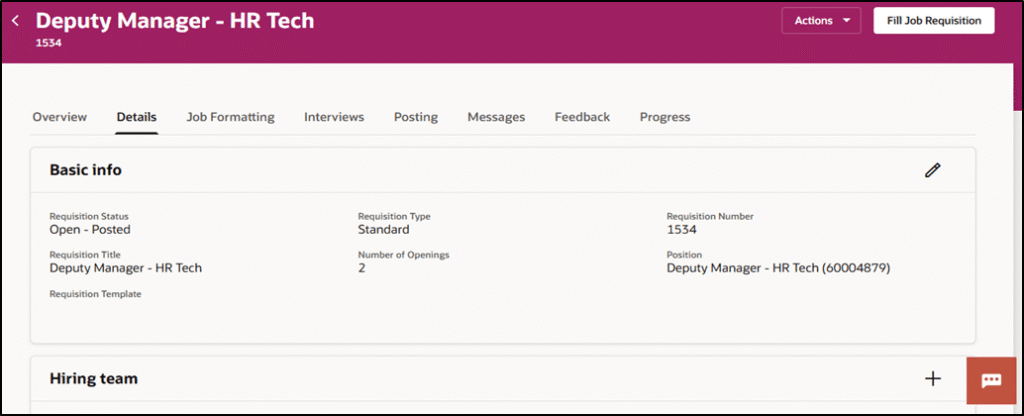Image resolution: width=1024 pixels, height=416 pixels.
Task: Click the Basic info section heading
Action: click(x=86, y=170)
